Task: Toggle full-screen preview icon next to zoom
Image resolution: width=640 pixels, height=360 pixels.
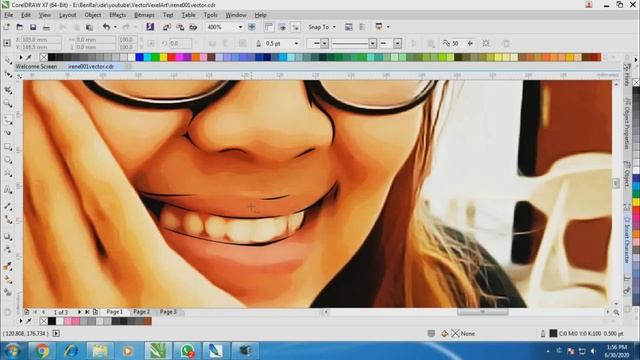Action: 252,27
